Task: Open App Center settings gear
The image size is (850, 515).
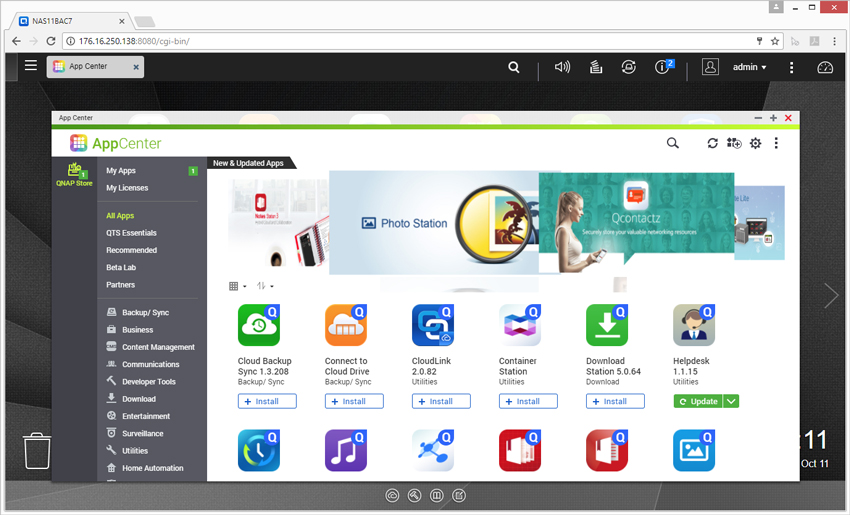Action: tap(755, 143)
